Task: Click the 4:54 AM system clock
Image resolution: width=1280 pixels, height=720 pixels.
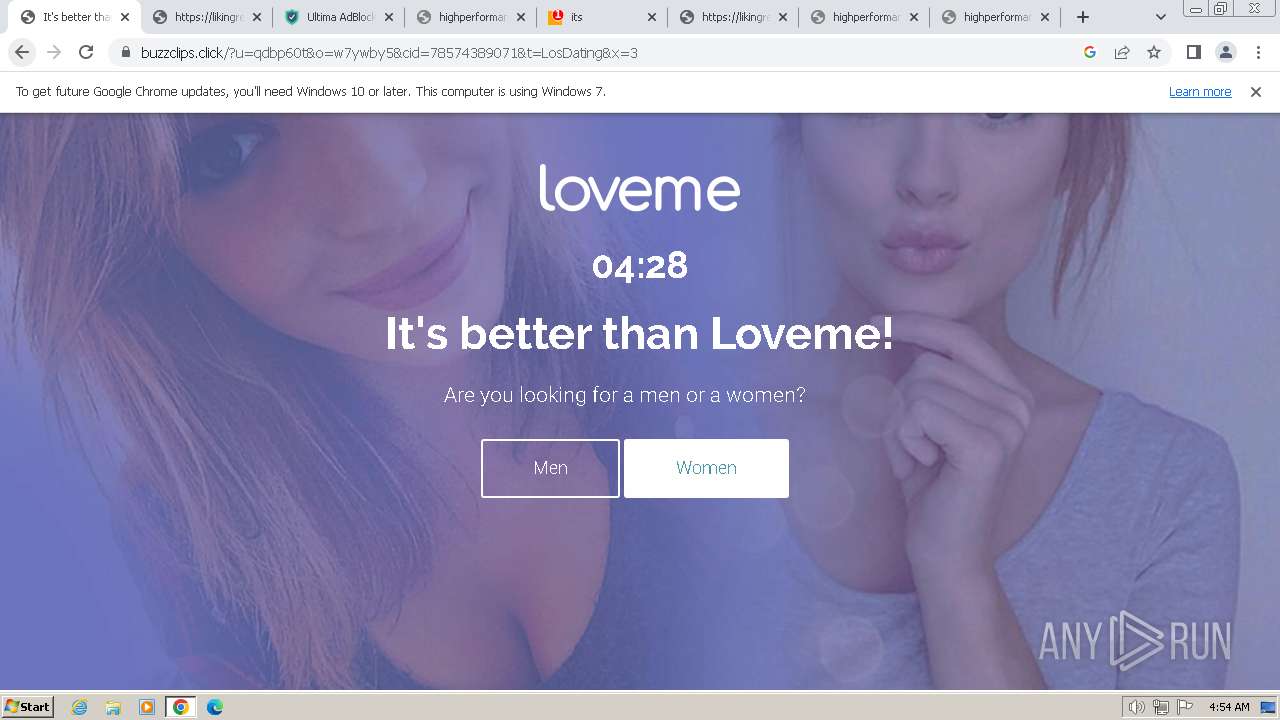Action: coord(1229,707)
